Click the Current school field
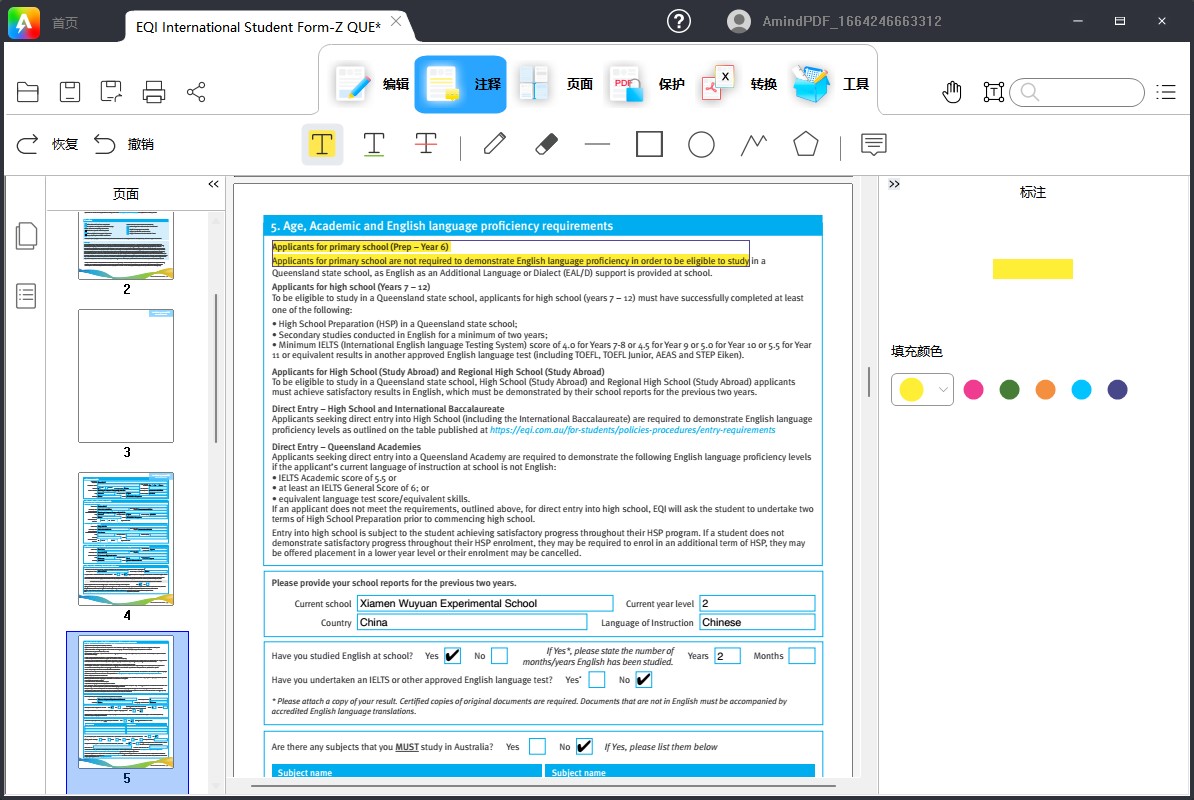This screenshot has width=1194, height=800. point(485,603)
